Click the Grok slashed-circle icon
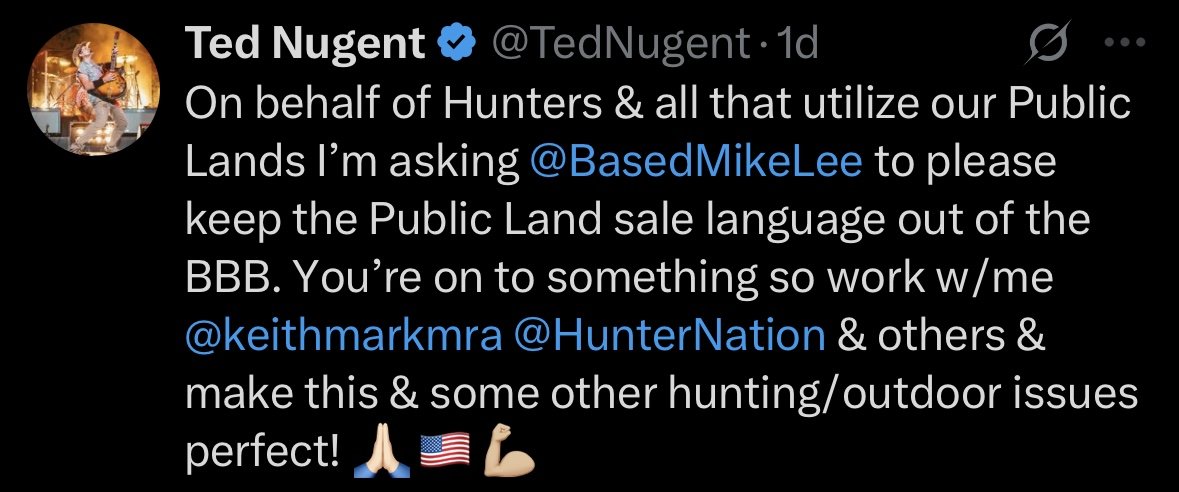 pos(1049,44)
